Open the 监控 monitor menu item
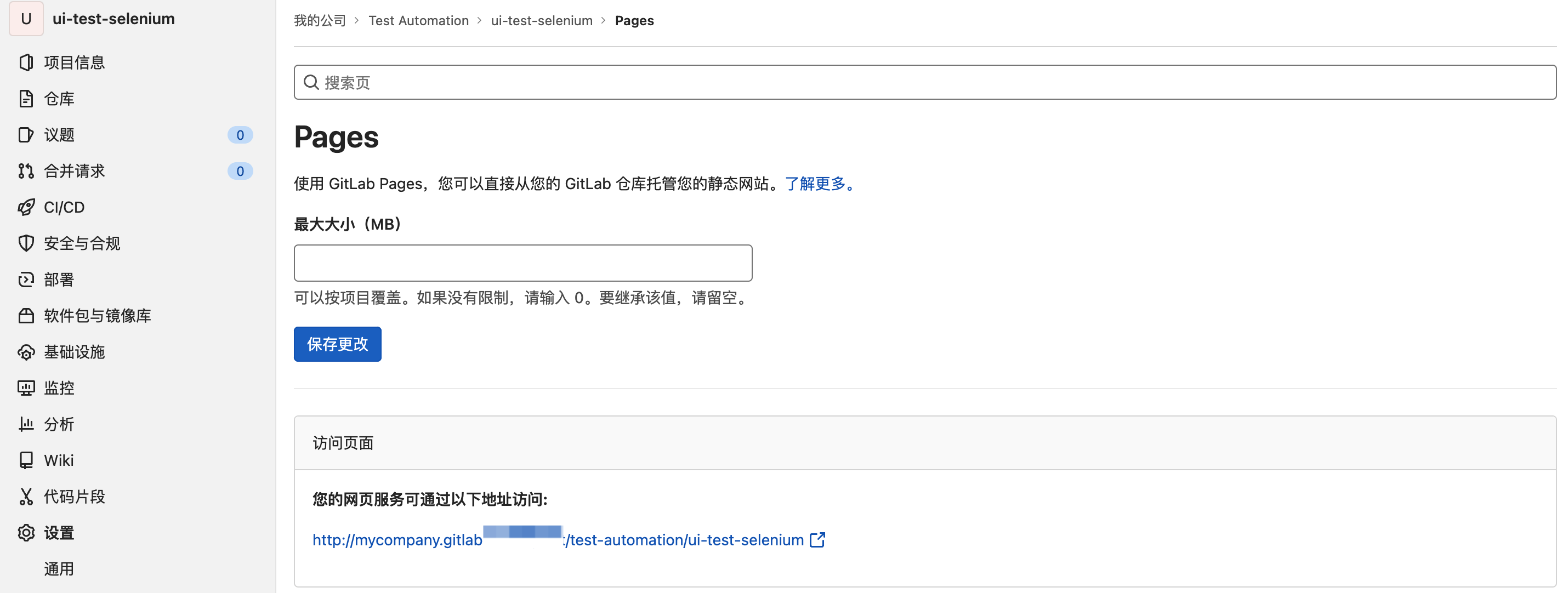Viewport: 1568px width, 593px height. pos(59,388)
